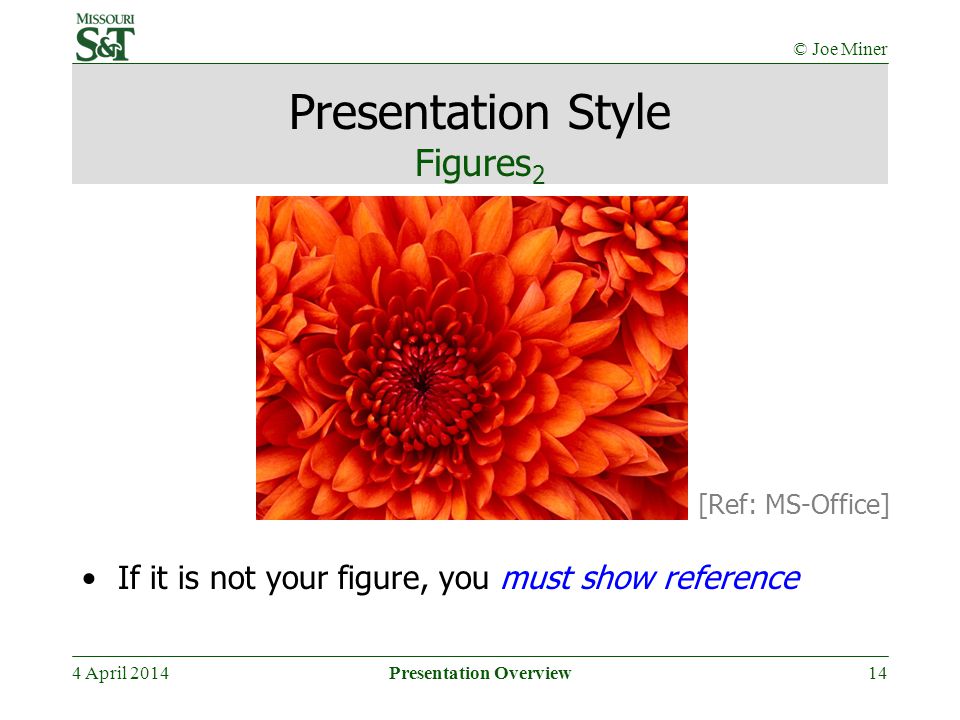The image size is (960, 720).
Task: Select the '© Joe Miner' copyright text
Action: (x=840, y=49)
